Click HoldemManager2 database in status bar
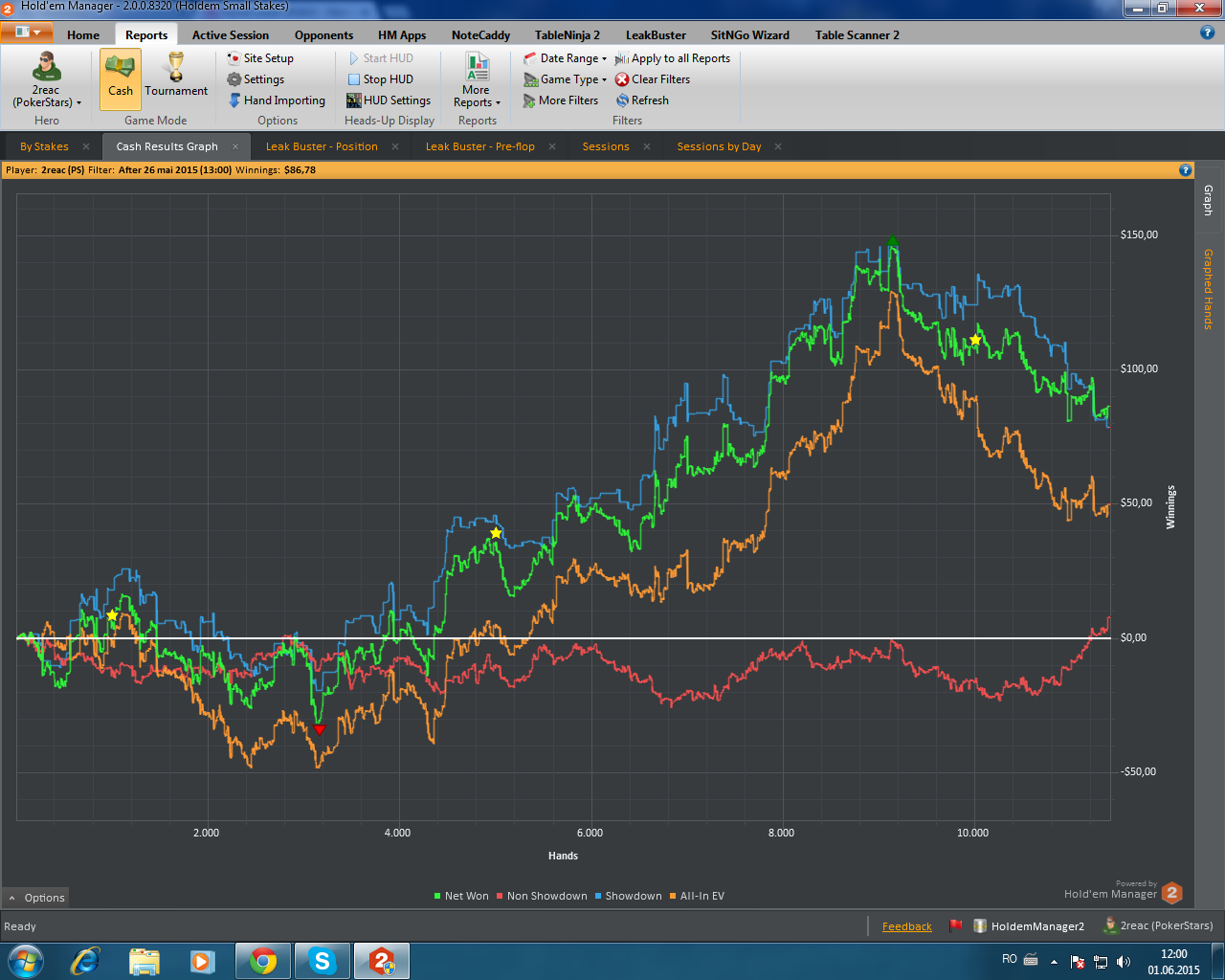 (x=1030, y=925)
